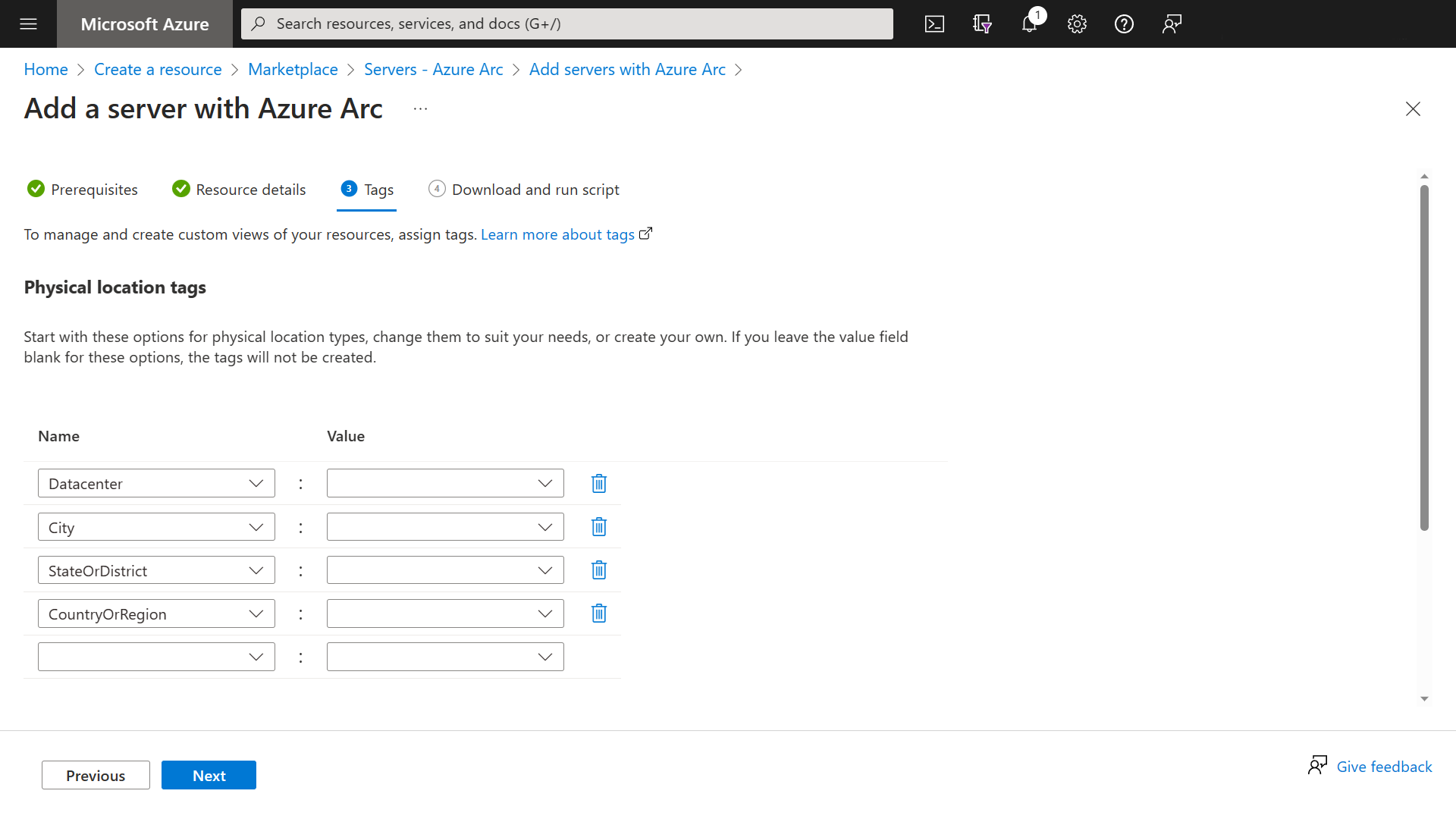Click the delete icon for CountryOrRegion tag
The image size is (1456, 819).
[598, 613]
